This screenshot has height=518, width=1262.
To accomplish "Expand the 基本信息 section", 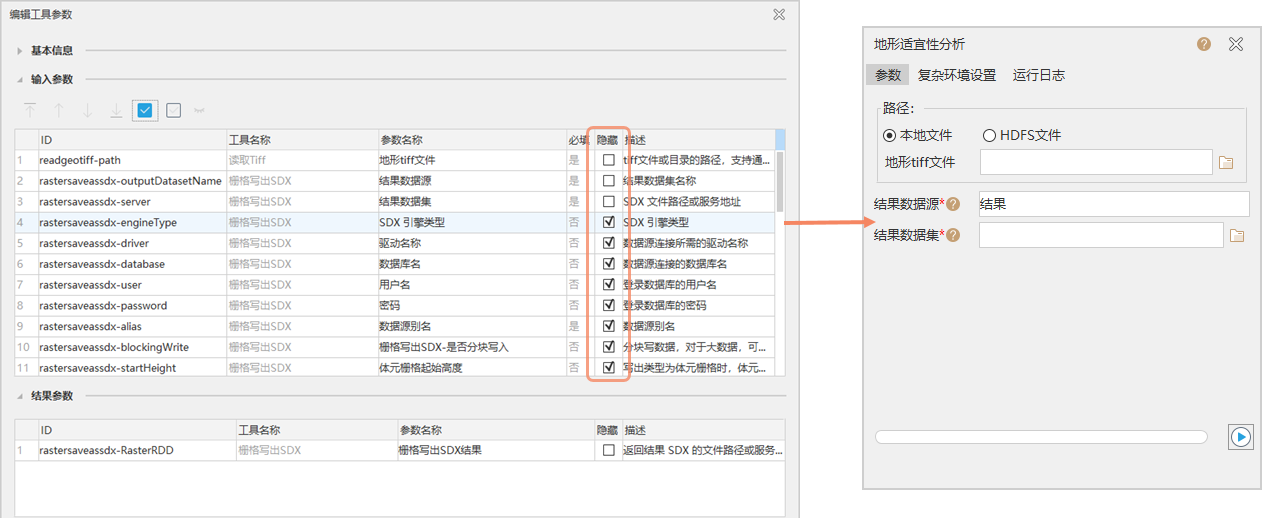I will pyautogui.click(x=20, y=50).
